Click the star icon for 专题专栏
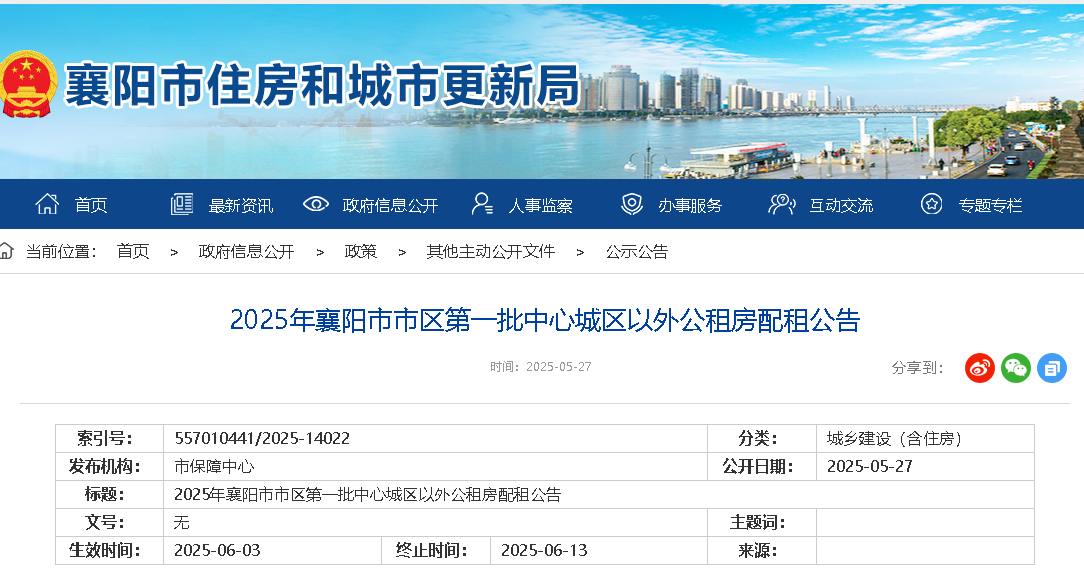This screenshot has width=1084, height=582. click(932, 205)
